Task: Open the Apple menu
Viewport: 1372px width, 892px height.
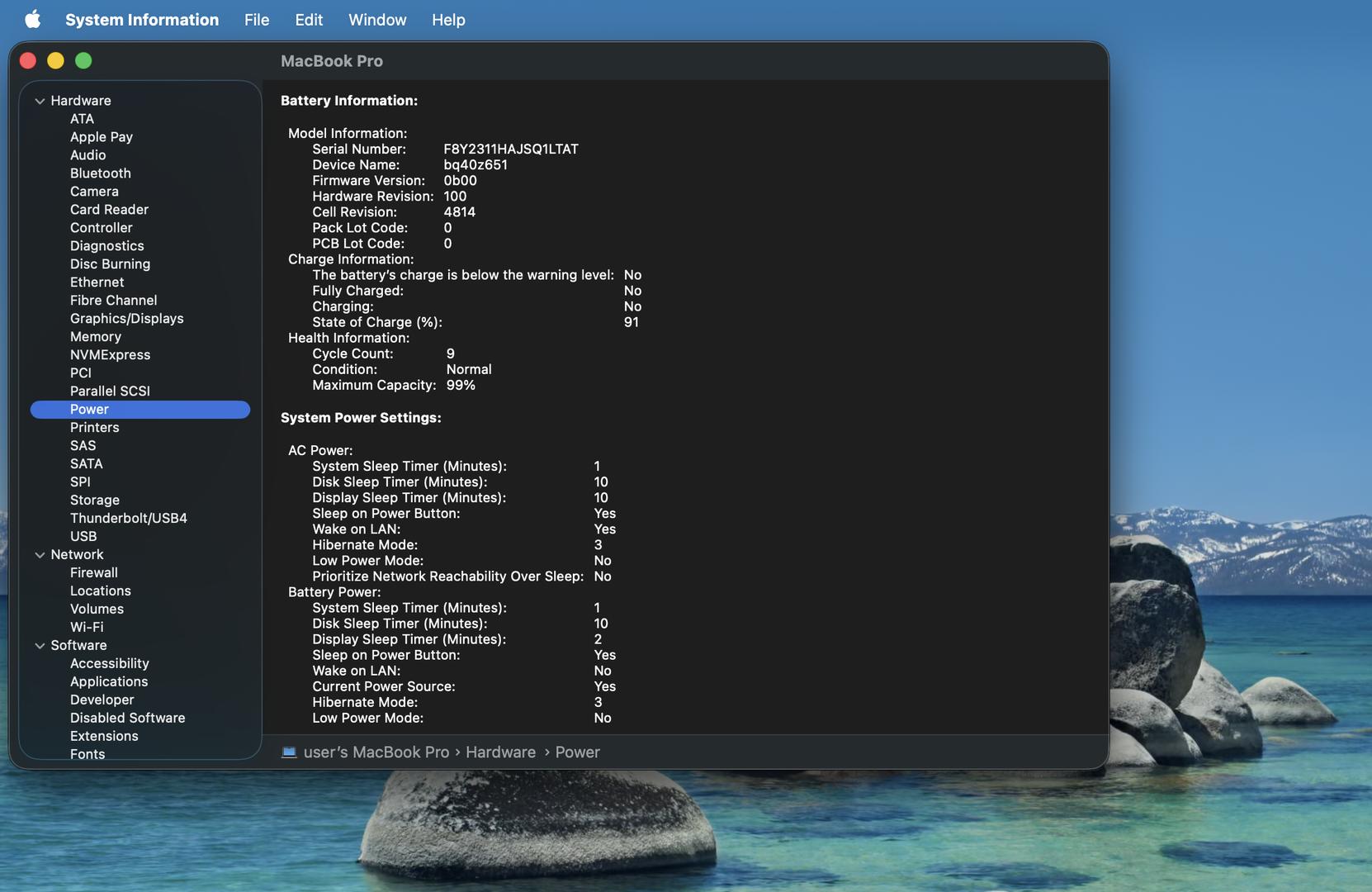Action: 32,19
